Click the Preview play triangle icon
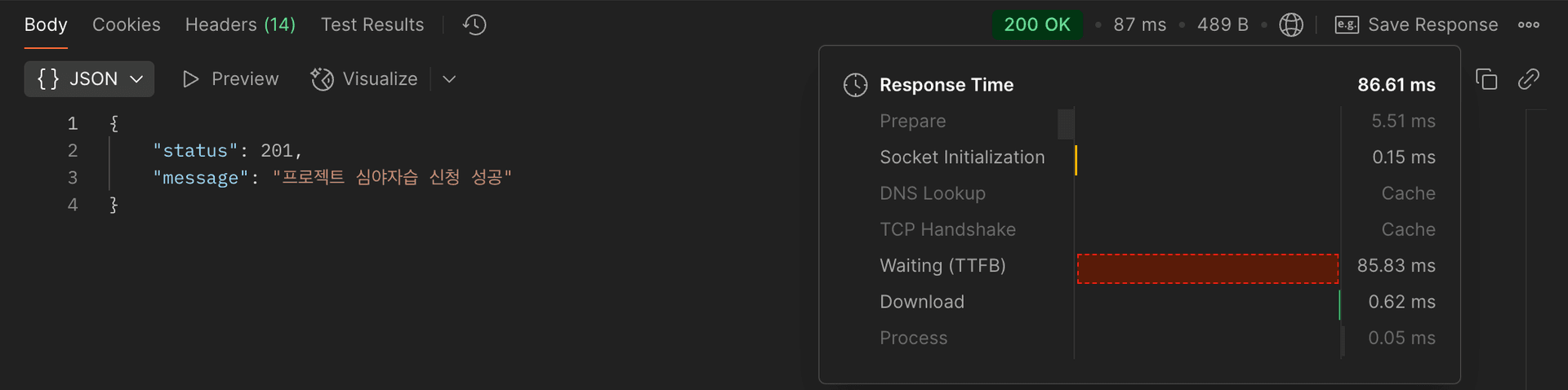This screenshot has width=1568, height=390. tap(191, 79)
